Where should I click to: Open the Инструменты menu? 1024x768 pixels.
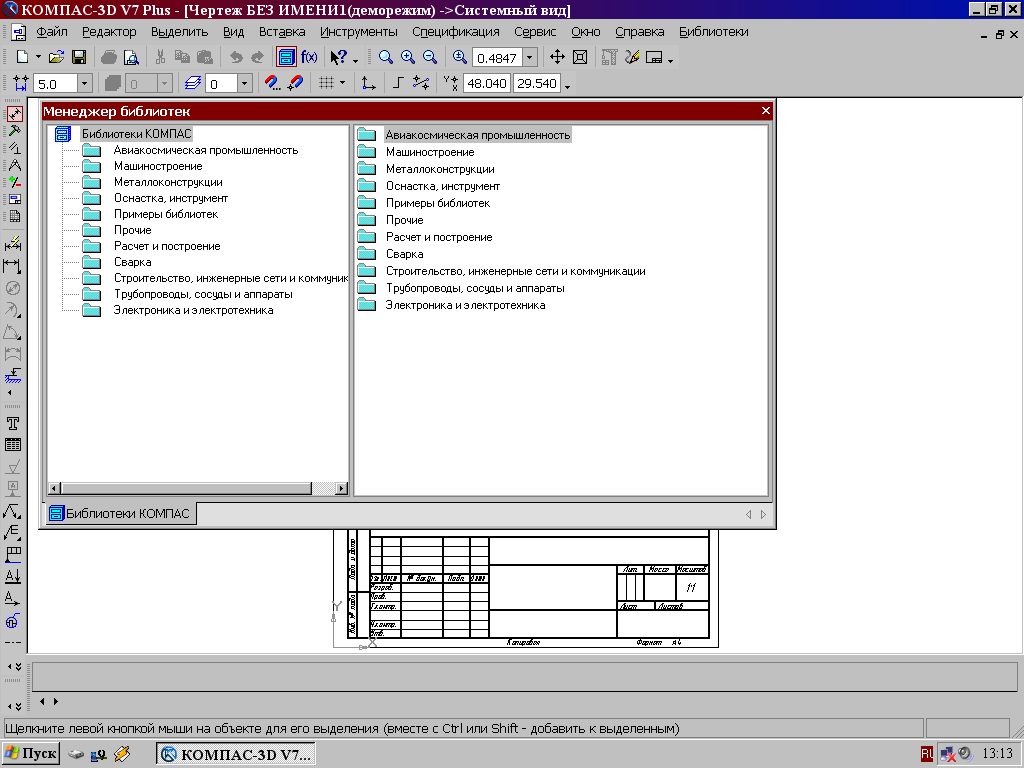point(359,32)
